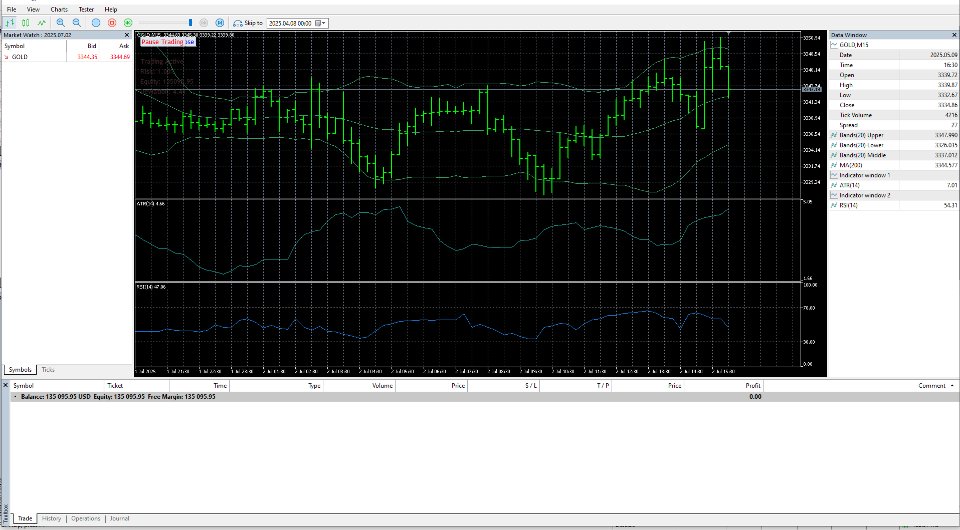
Task: Click the Tick Volume row
Action: tap(894, 115)
